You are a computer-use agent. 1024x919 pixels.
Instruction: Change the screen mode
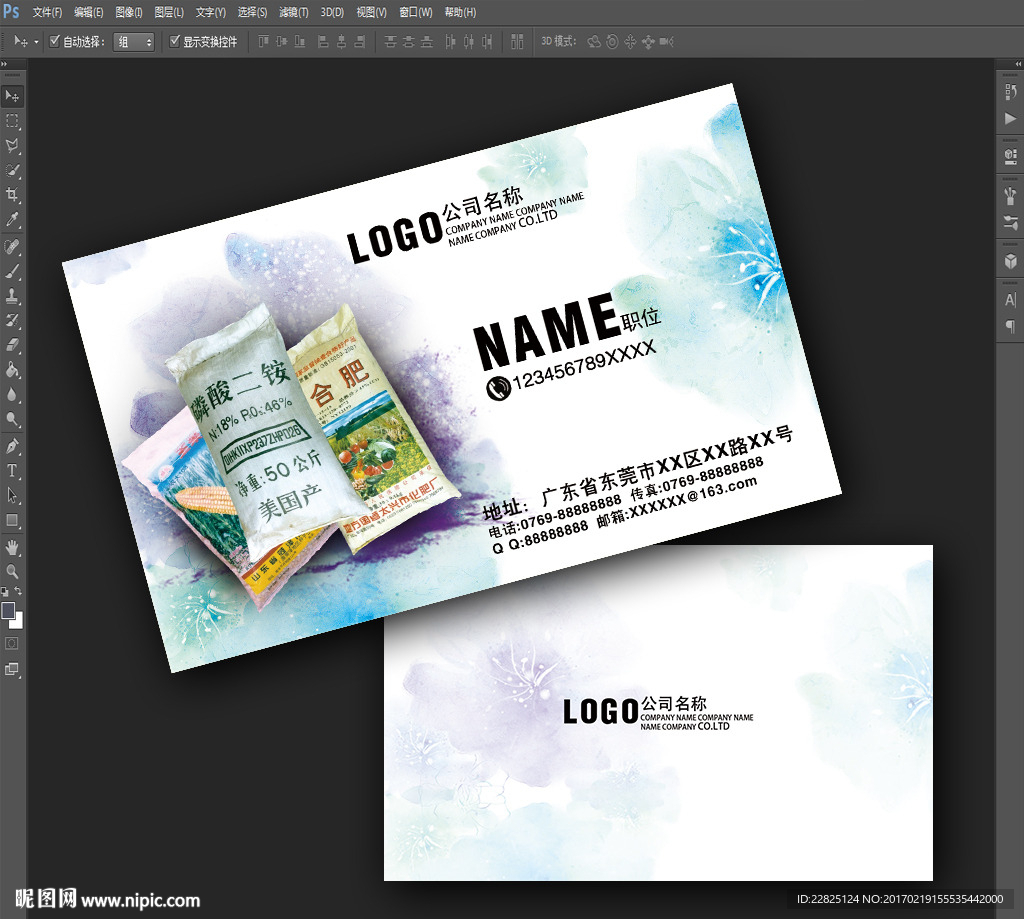coord(12,669)
